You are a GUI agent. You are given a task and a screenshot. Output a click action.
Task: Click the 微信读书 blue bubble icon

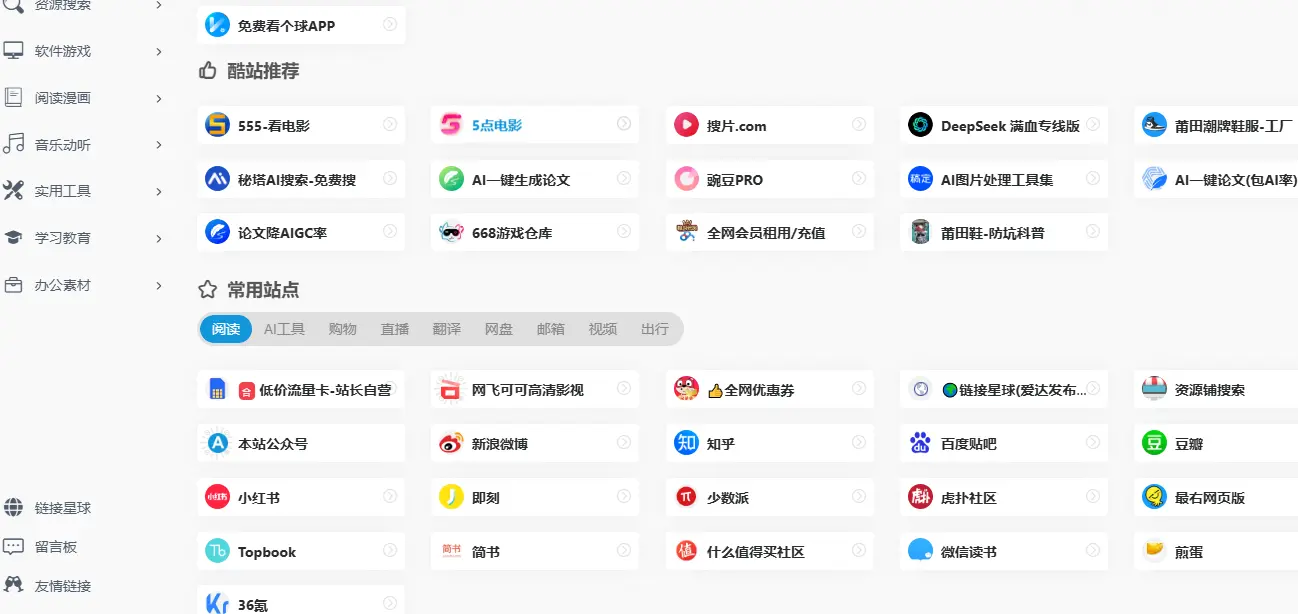[x=920, y=551]
